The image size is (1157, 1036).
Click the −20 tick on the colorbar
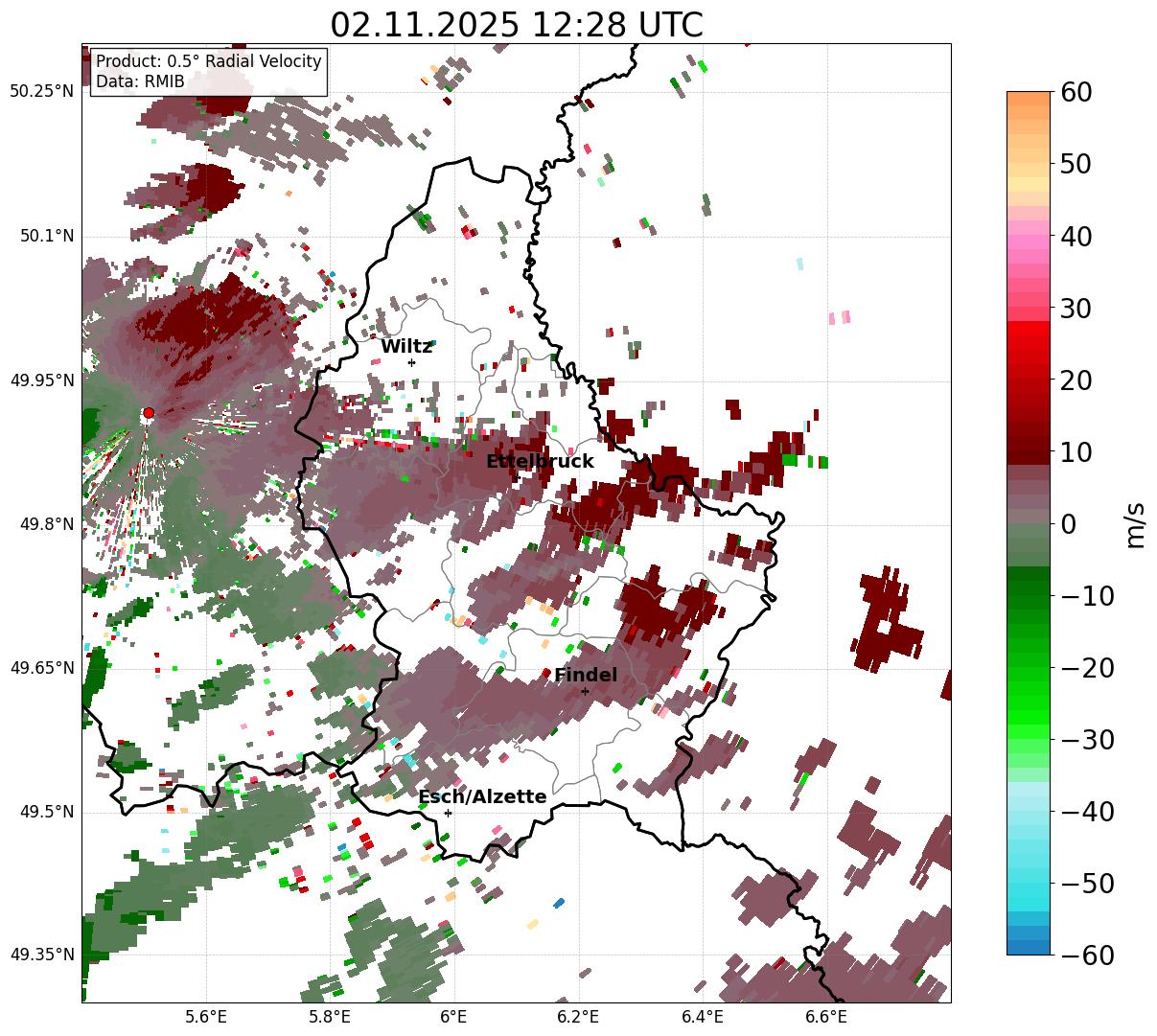pos(1088,668)
